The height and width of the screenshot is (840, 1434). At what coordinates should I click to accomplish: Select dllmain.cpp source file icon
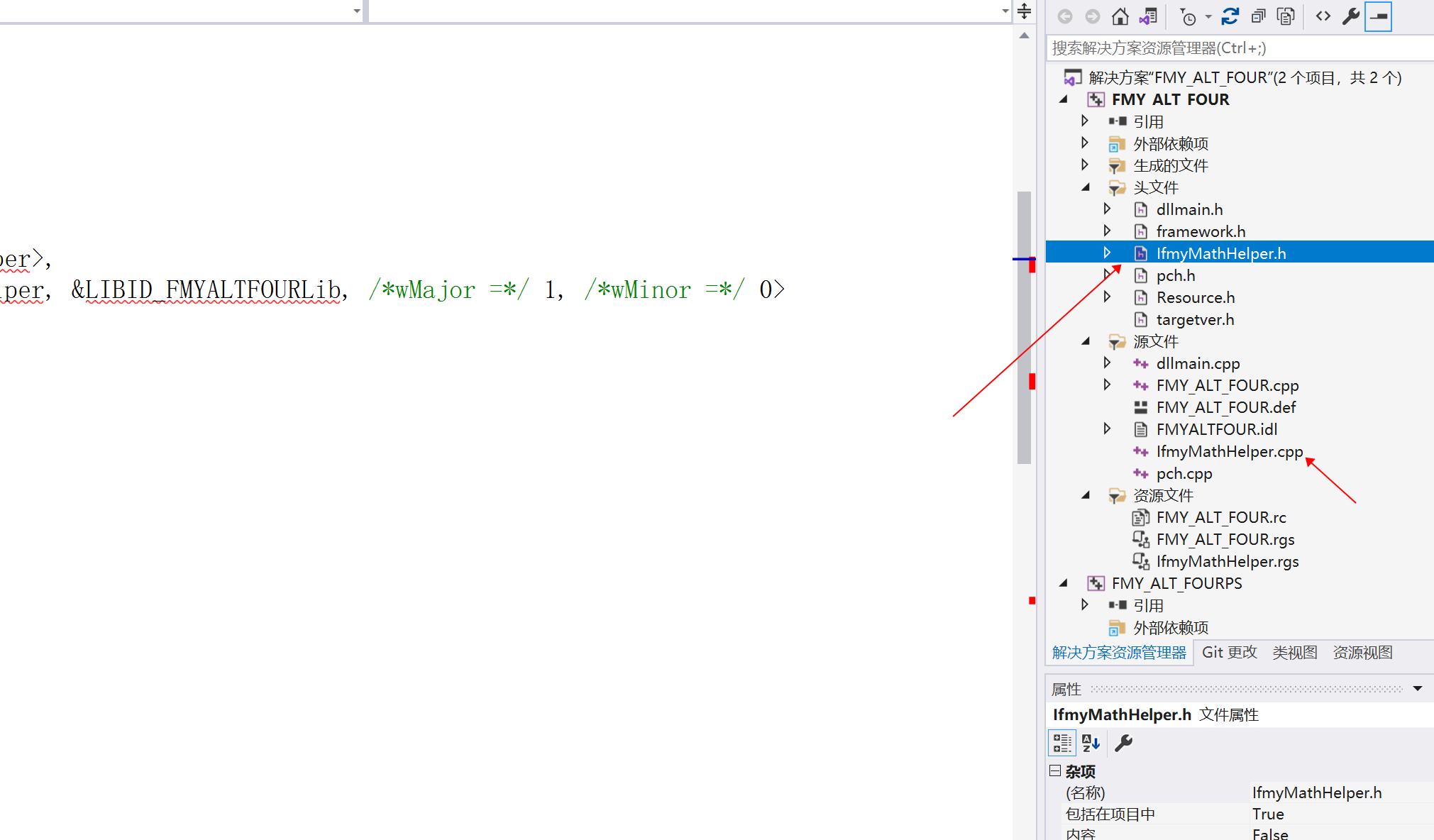click(1141, 363)
